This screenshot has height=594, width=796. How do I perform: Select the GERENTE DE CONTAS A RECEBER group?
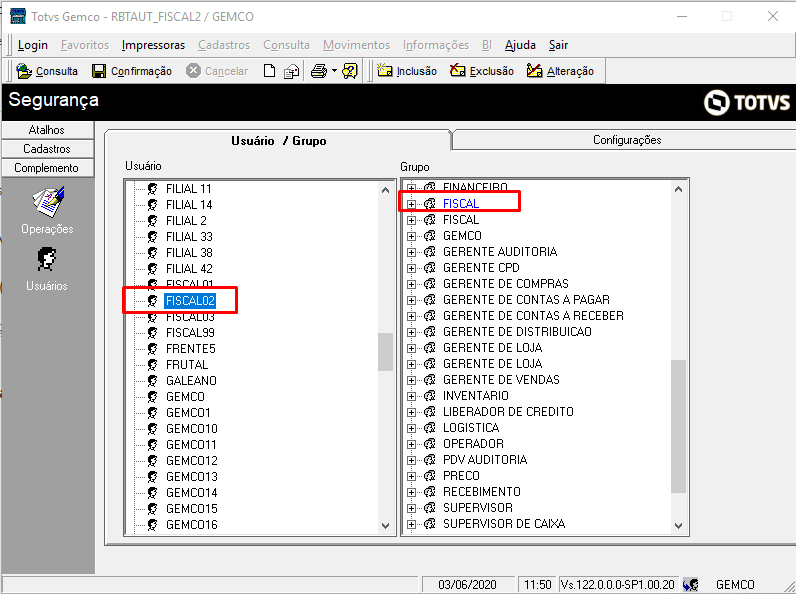click(533, 316)
